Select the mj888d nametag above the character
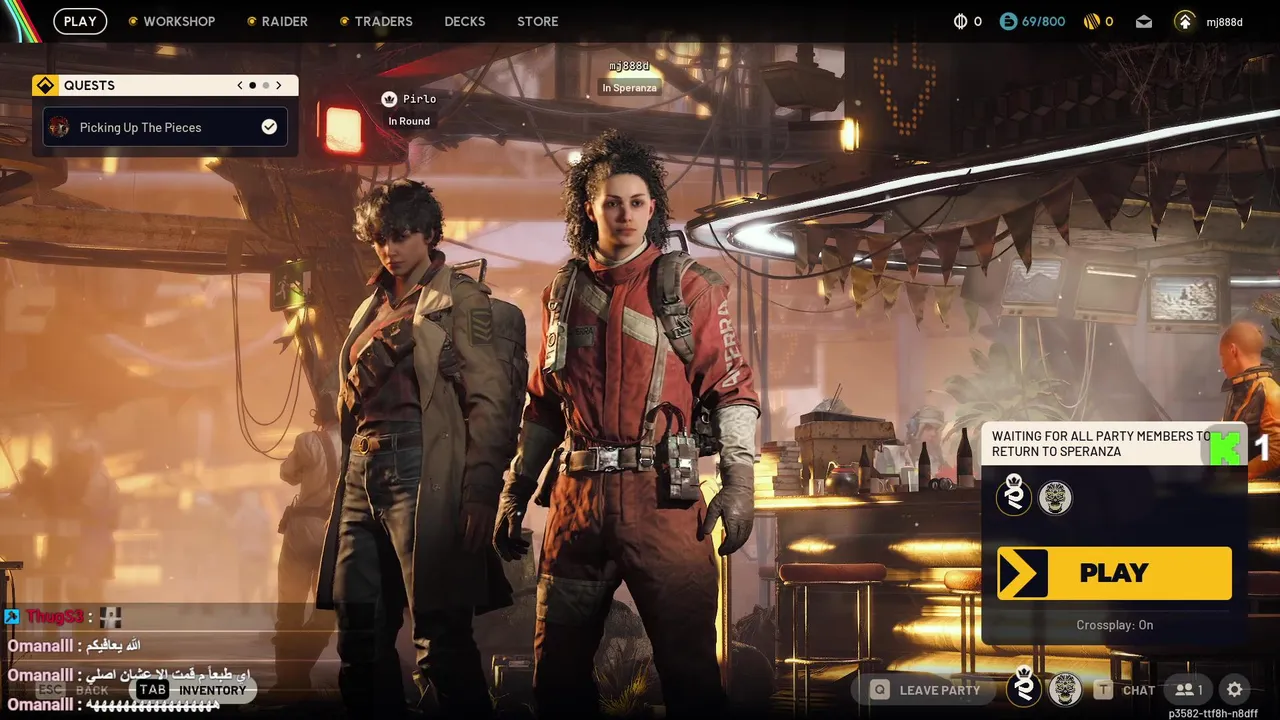This screenshot has width=1280, height=720. coord(629,66)
